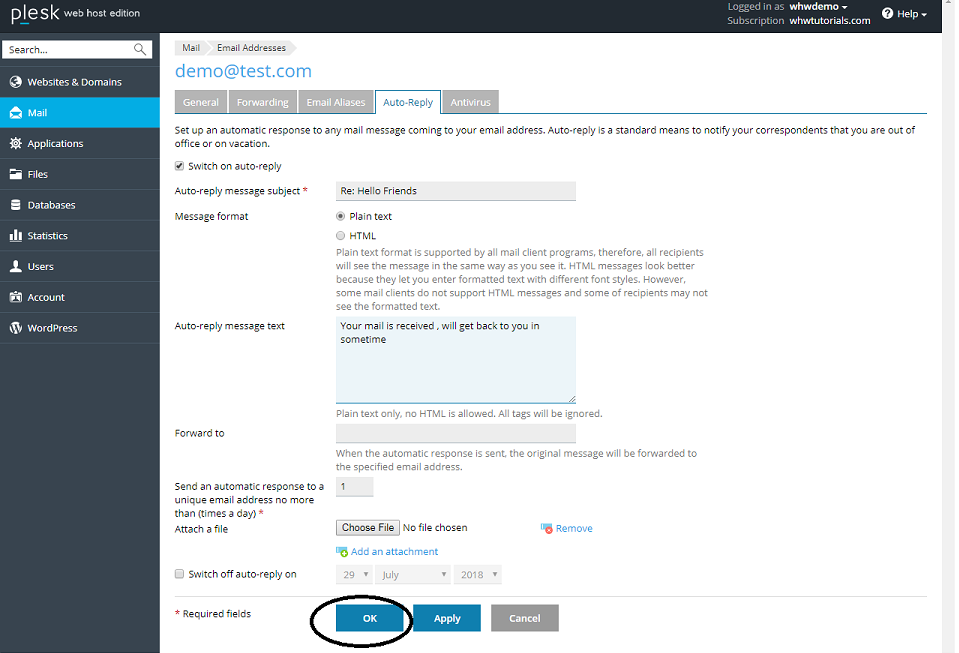Click the Websites & Domains globe icon
The image size is (959, 653).
16,82
